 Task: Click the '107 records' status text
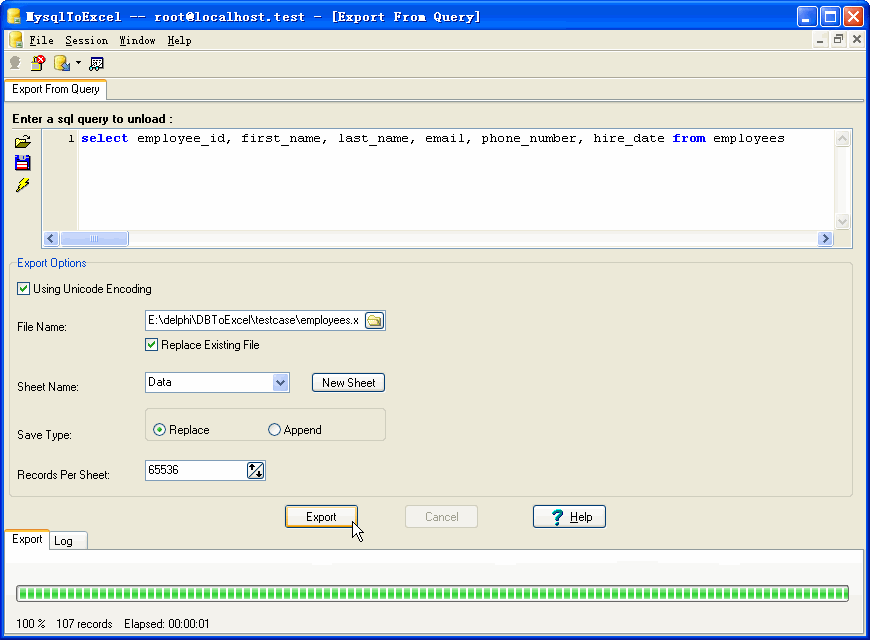(x=84, y=624)
